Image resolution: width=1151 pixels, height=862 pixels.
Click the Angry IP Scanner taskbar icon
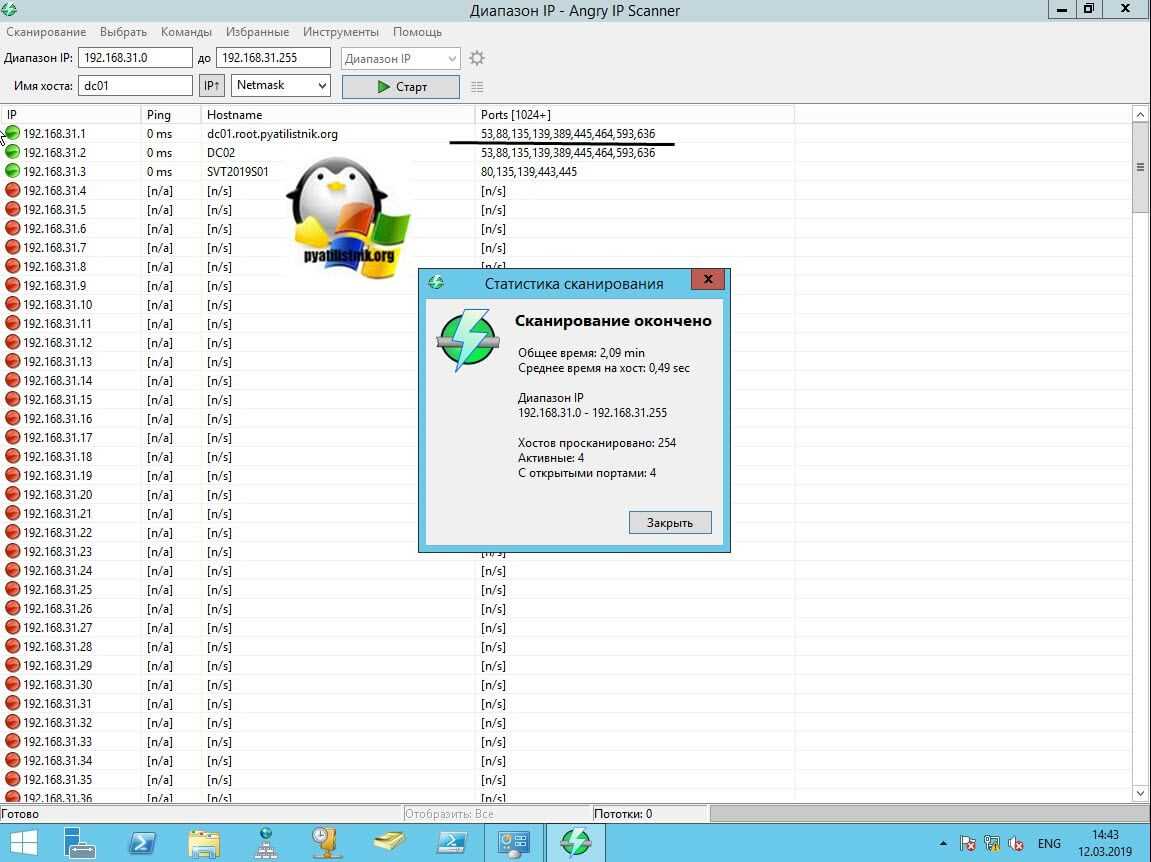point(575,842)
